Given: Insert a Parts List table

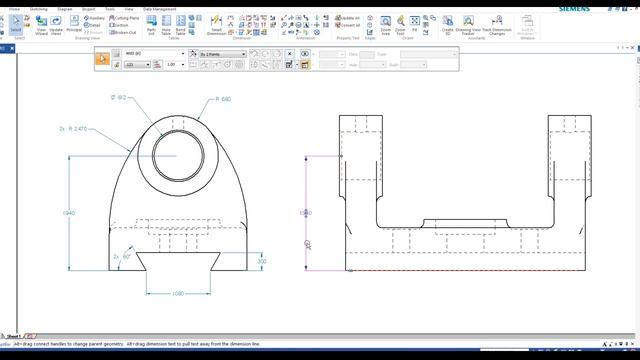Looking at the screenshot, I should click(151, 25).
